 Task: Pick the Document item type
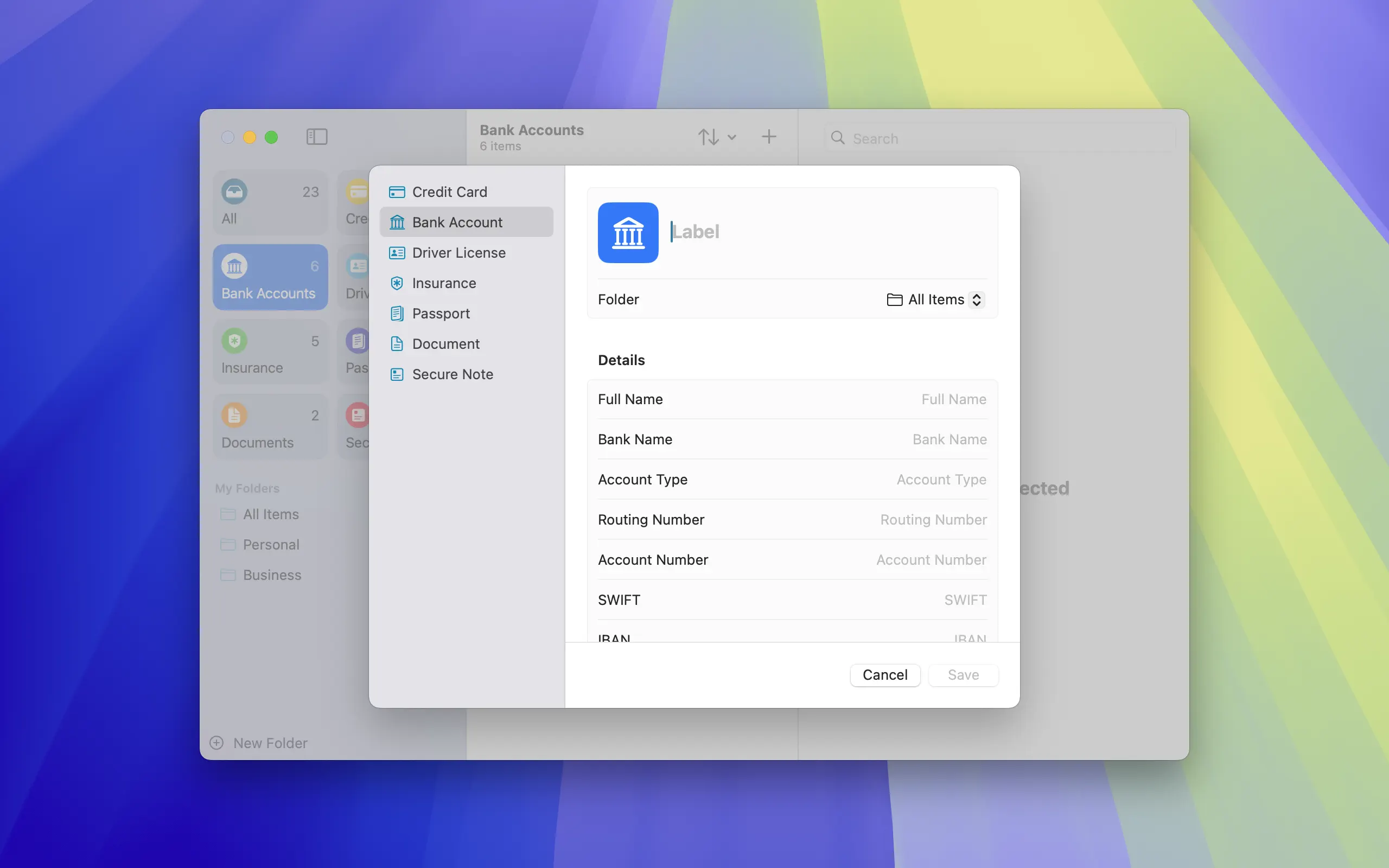445,344
